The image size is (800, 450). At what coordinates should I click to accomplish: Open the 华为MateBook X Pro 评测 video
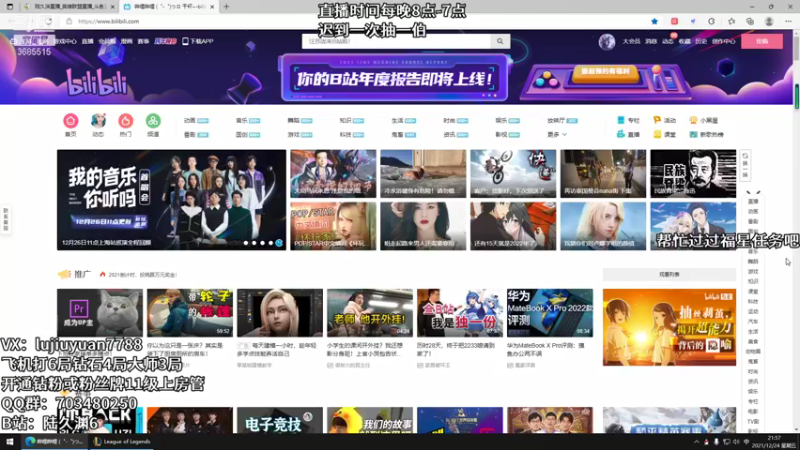(x=550, y=313)
